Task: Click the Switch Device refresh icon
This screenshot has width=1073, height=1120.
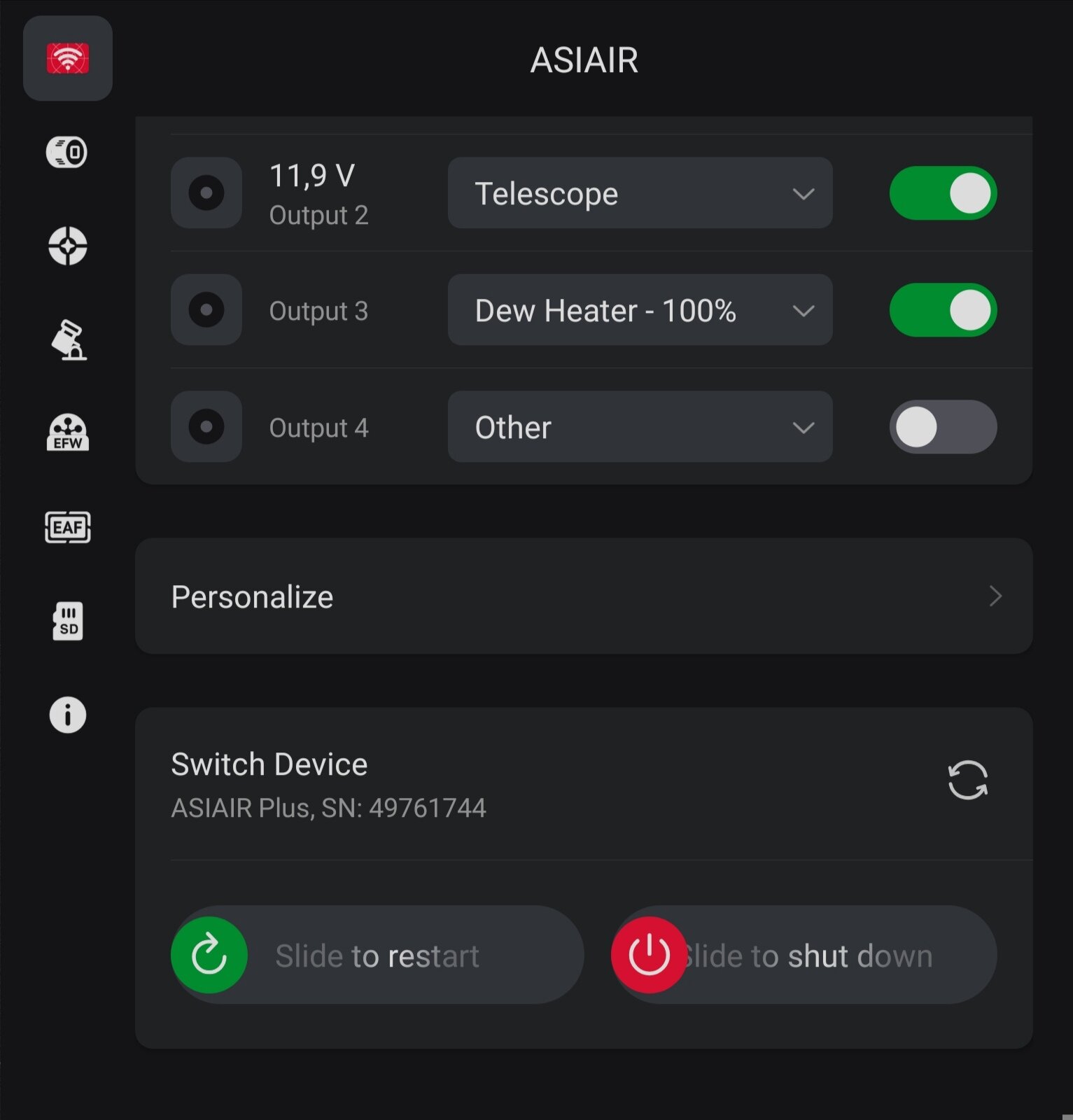Action: coord(967,780)
